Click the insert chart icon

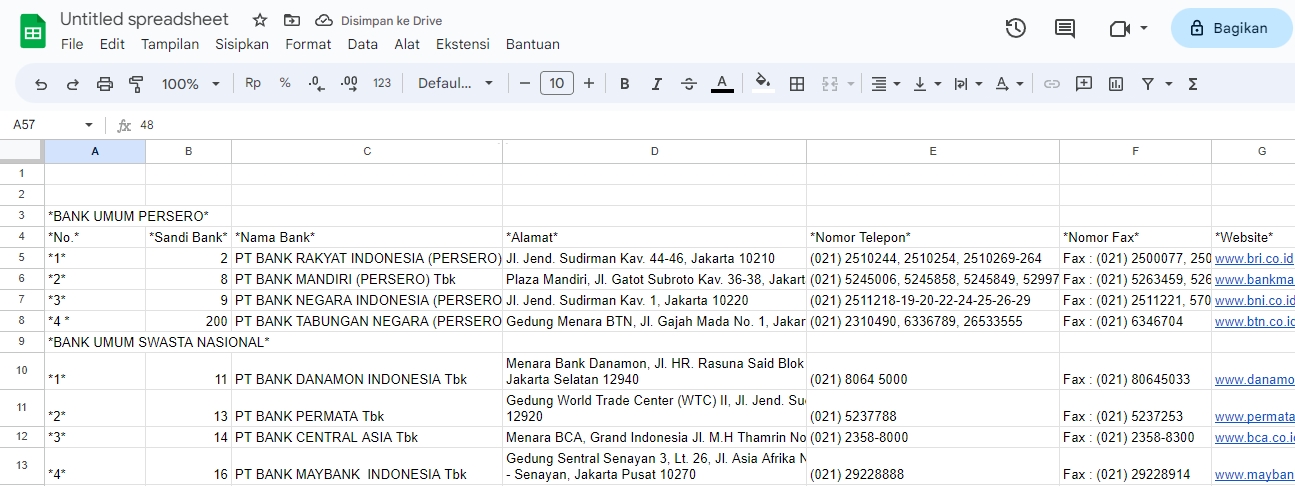(x=1116, y=84)
